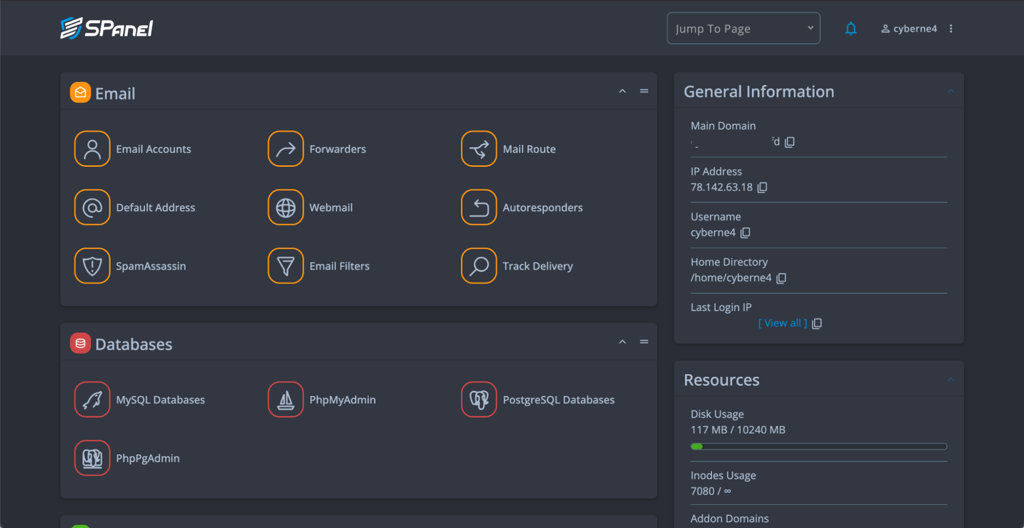The width and height of the screenshot is (1024, 528).
Task: Click the Addon Domains label
Action: tap(728, 520)
